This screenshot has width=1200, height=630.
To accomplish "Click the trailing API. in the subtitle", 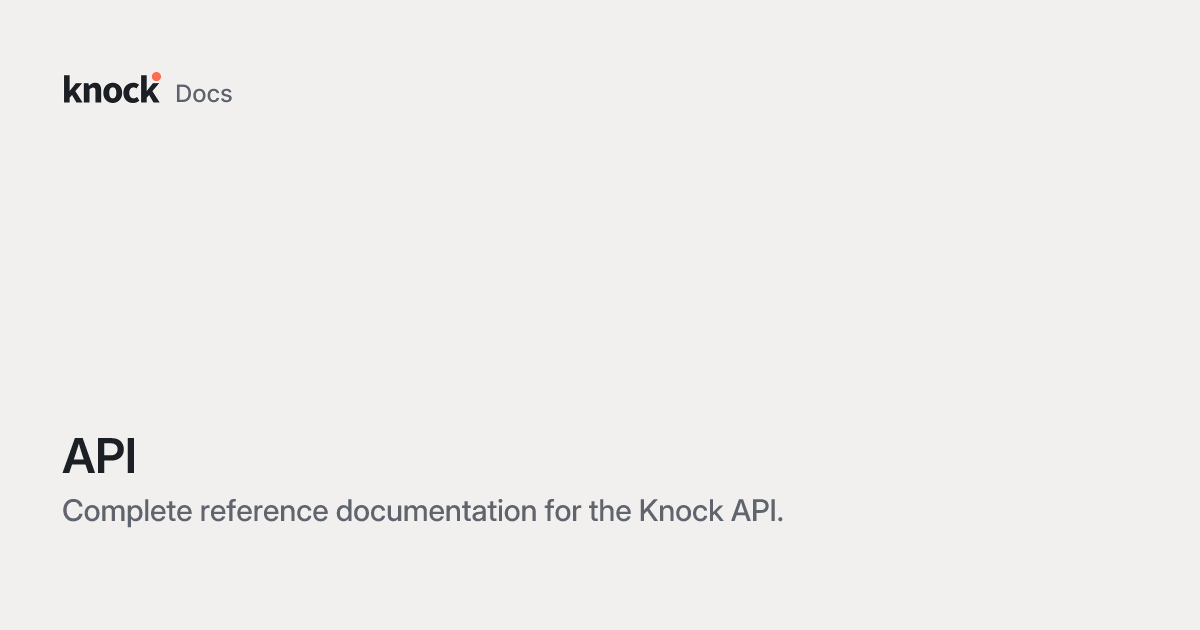I will click(x=755, y=512).
